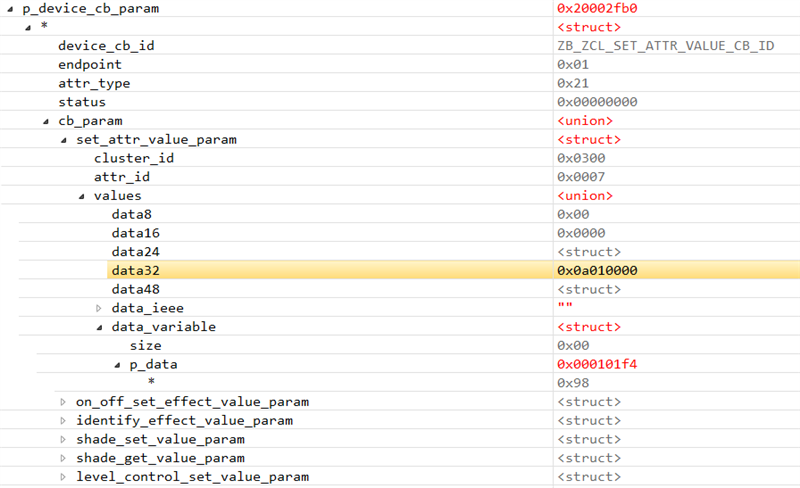Click <struct> value of identify_effect_value_param
The width and height of the screenshot is (800, 488).
pyautogui.click(x=589, y=421)
